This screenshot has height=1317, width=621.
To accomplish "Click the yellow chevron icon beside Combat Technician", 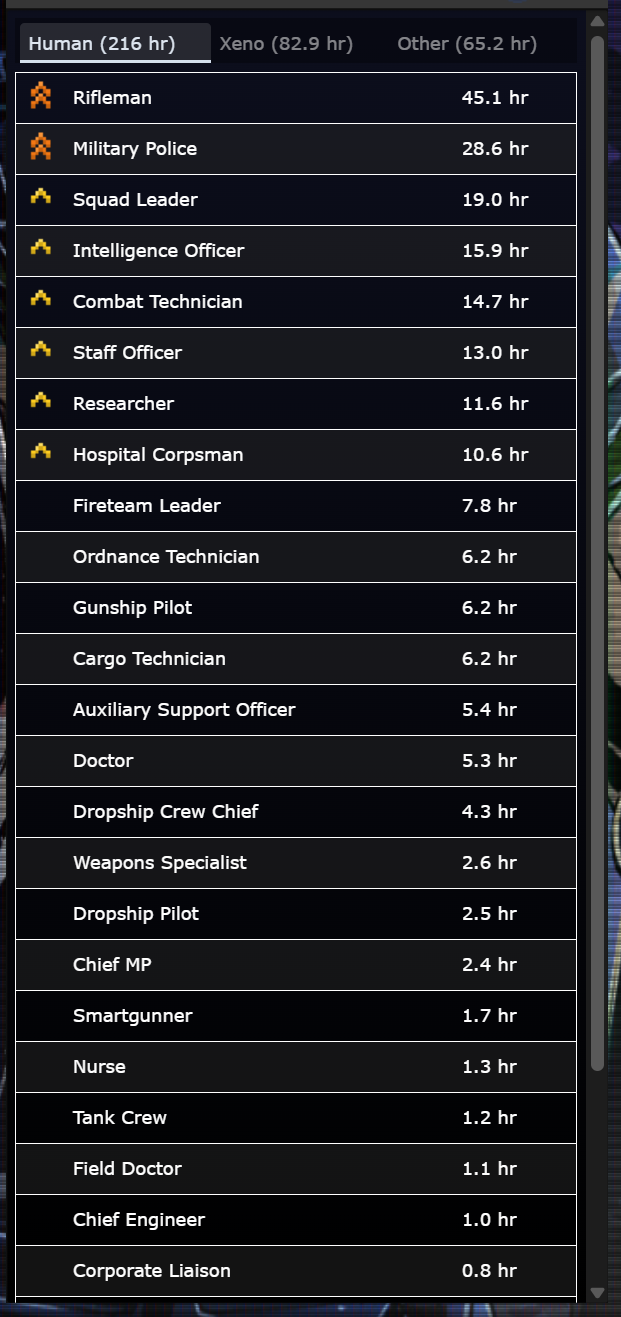I will click(x=40, y=300).
